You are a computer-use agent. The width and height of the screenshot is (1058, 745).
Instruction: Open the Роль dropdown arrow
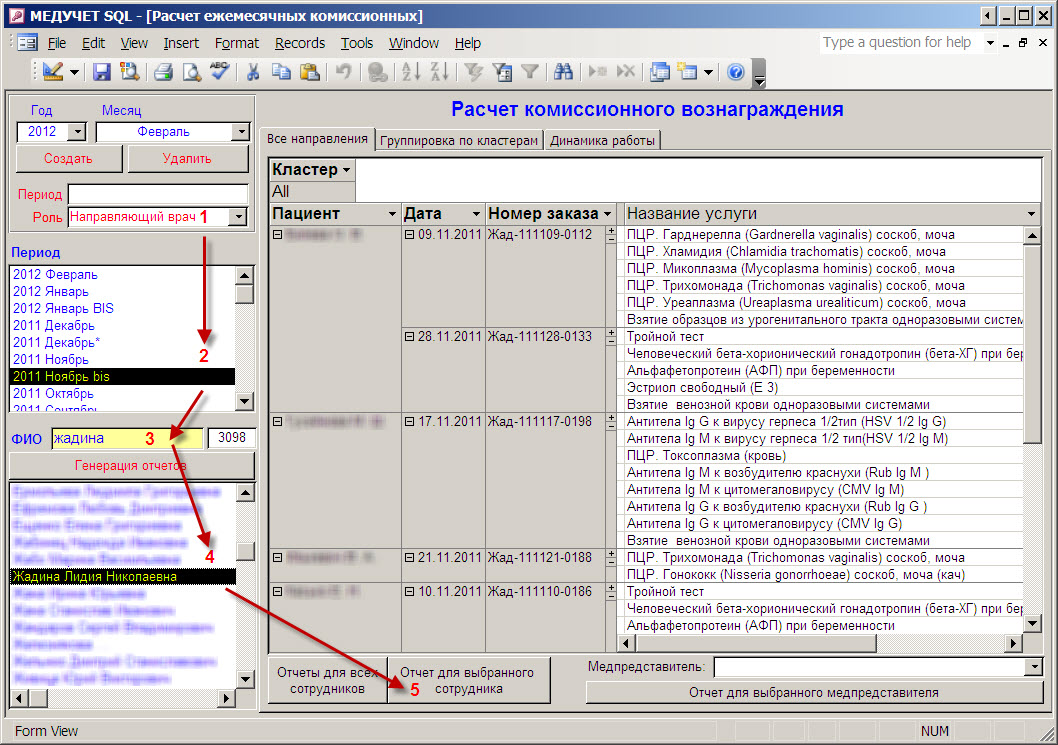[238, 217]
